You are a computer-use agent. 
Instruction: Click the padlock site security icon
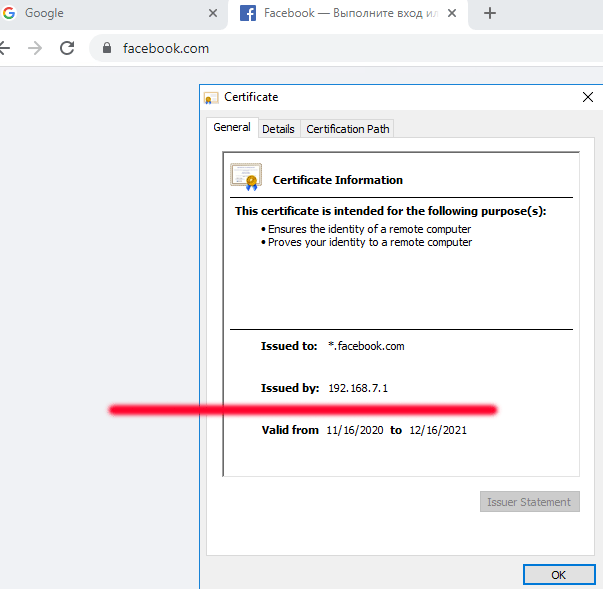[107, 48]
